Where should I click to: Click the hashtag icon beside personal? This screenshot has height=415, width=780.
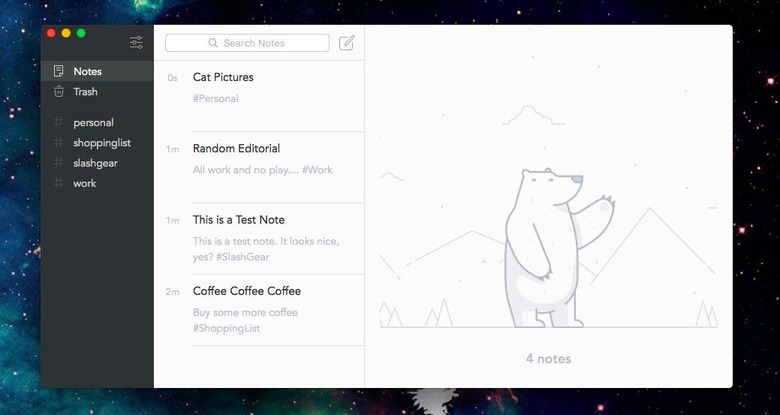tap(59, 122)
